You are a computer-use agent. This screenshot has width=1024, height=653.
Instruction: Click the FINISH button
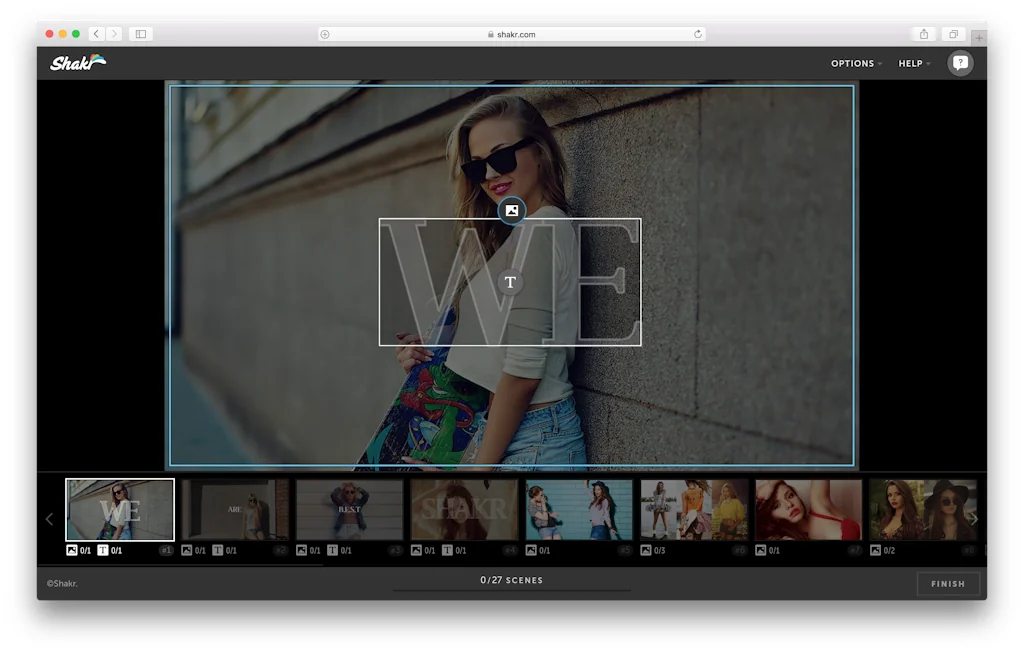coord(947,583)
